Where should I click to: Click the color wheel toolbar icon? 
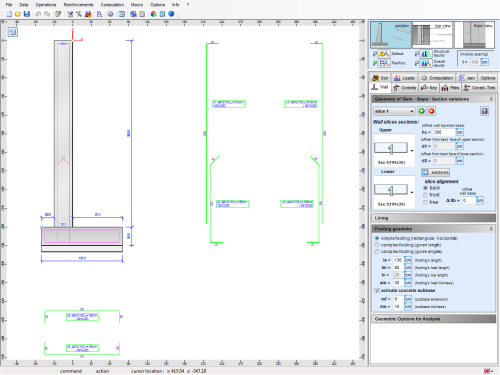153,14
